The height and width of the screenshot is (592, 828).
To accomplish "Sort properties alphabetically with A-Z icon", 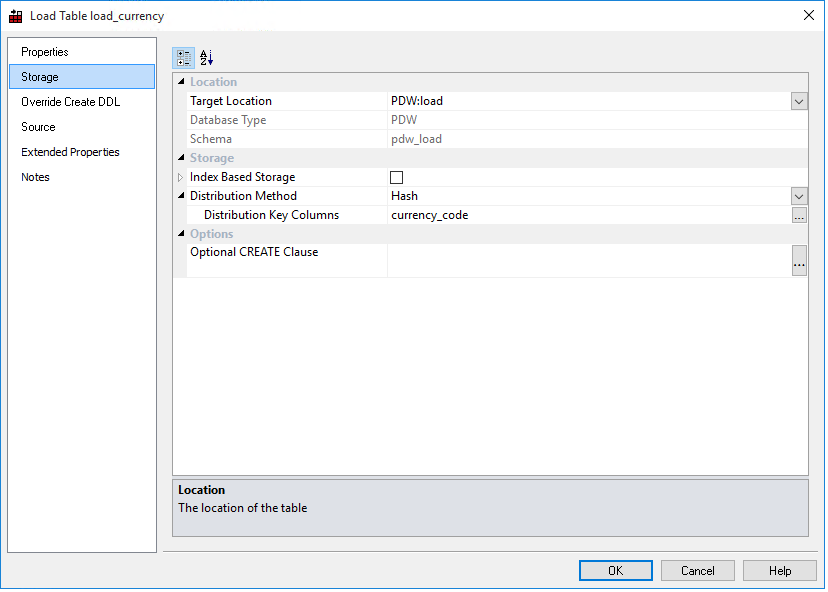I will 206,58.
